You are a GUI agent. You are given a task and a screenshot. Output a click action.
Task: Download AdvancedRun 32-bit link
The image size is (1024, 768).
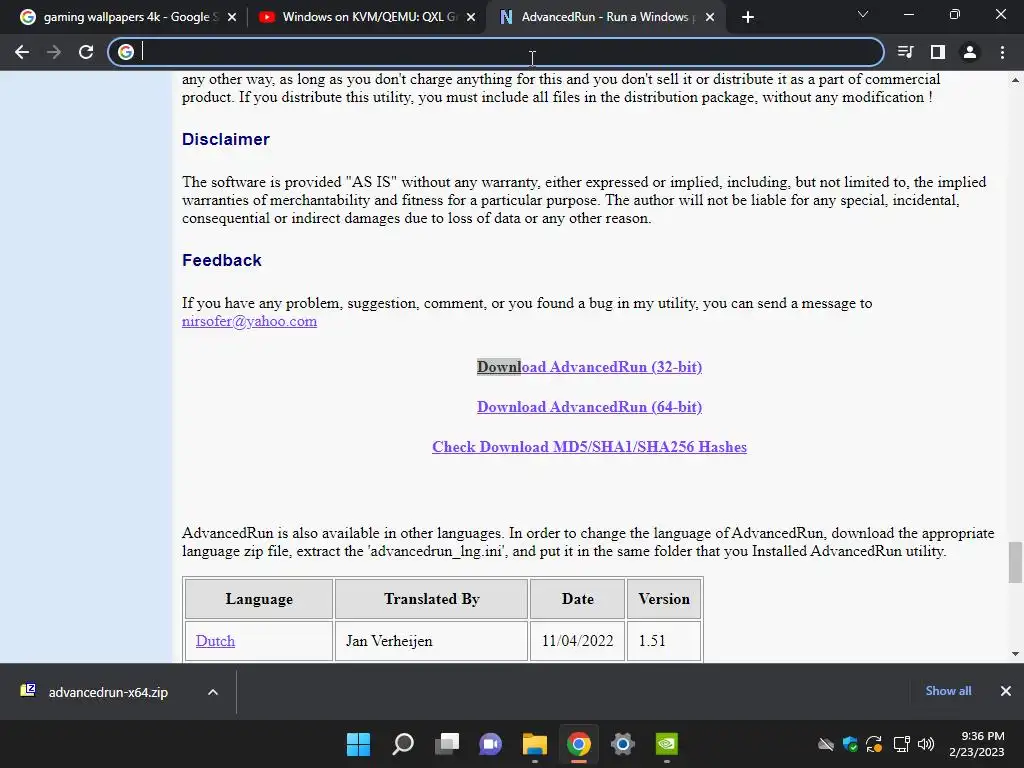pos(590,367)
